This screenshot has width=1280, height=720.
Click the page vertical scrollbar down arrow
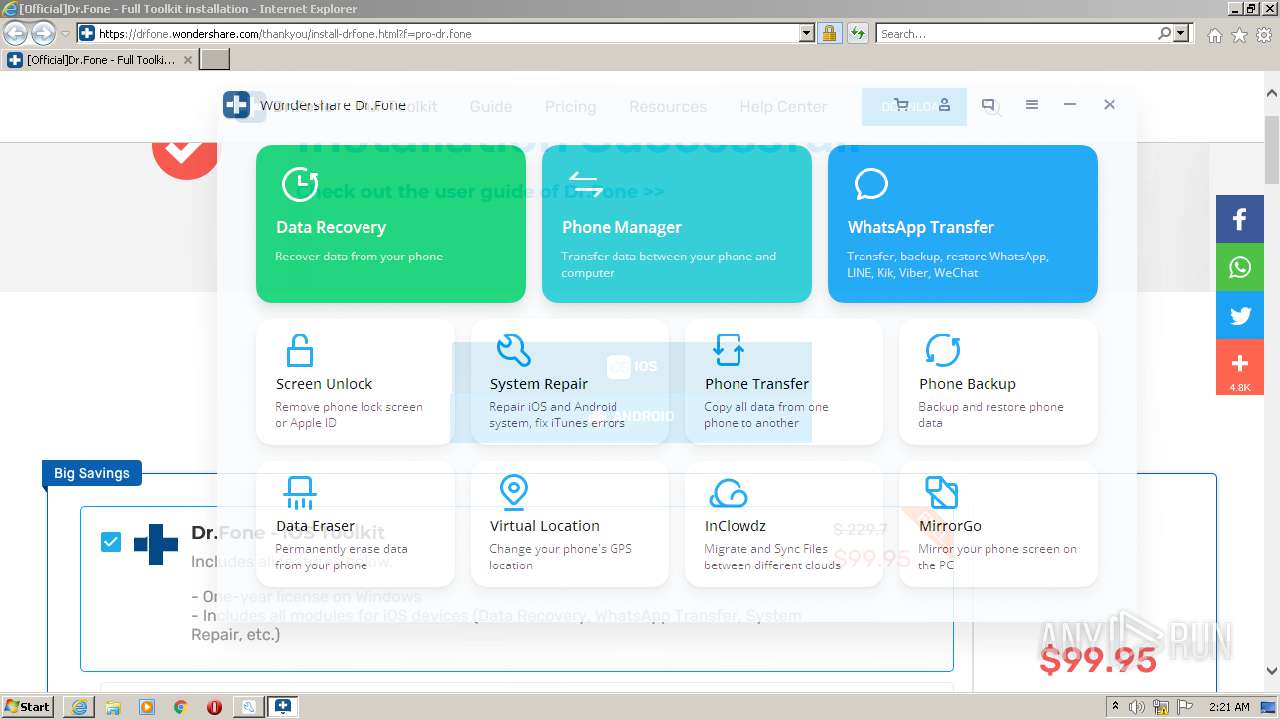coord(1272,672)
